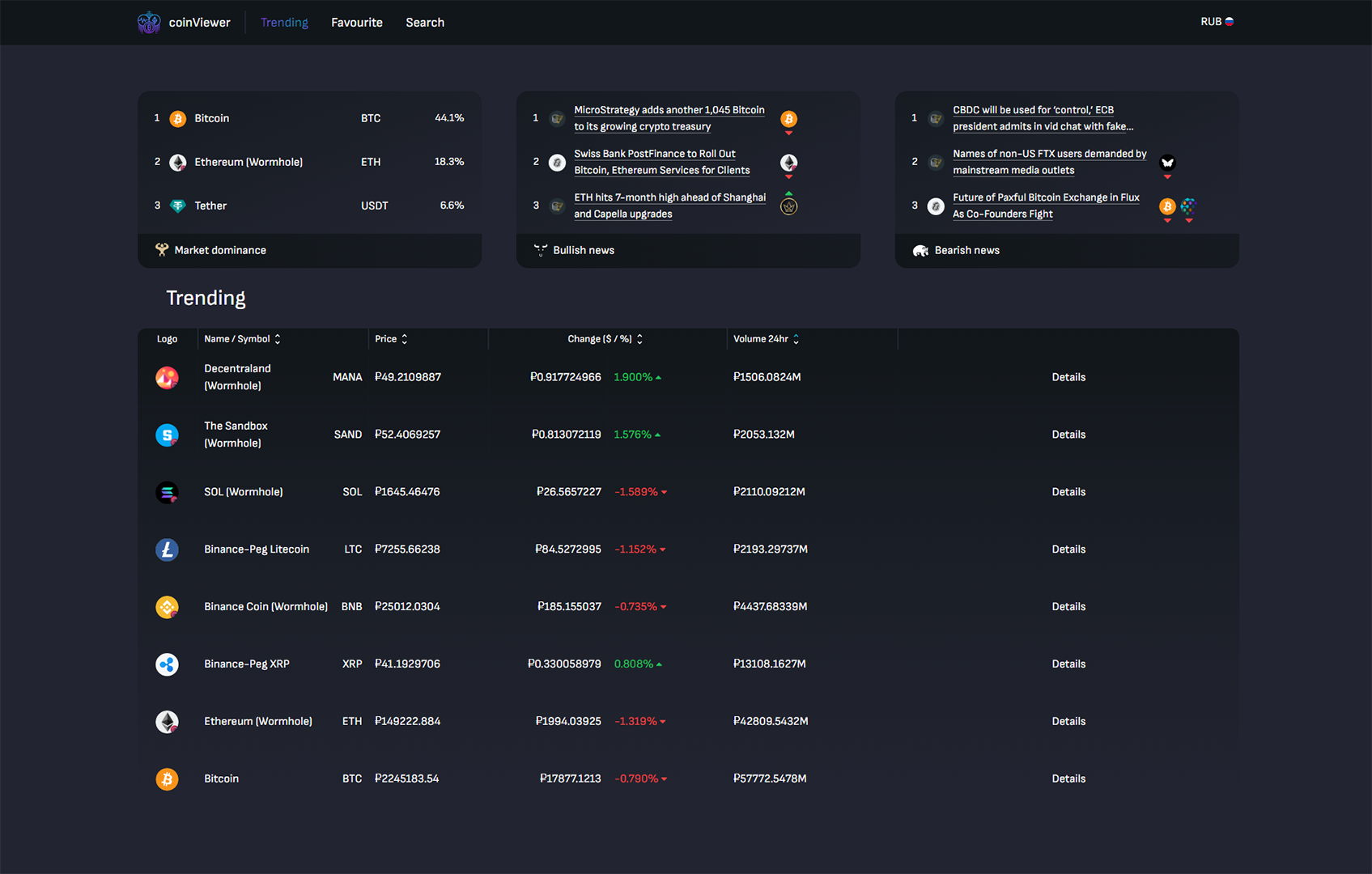Image resolution: width=1372 pixels, height=874 pixels.
Task: Click the SOL price ₽1645.46476
Action: [x=407, y=492]
